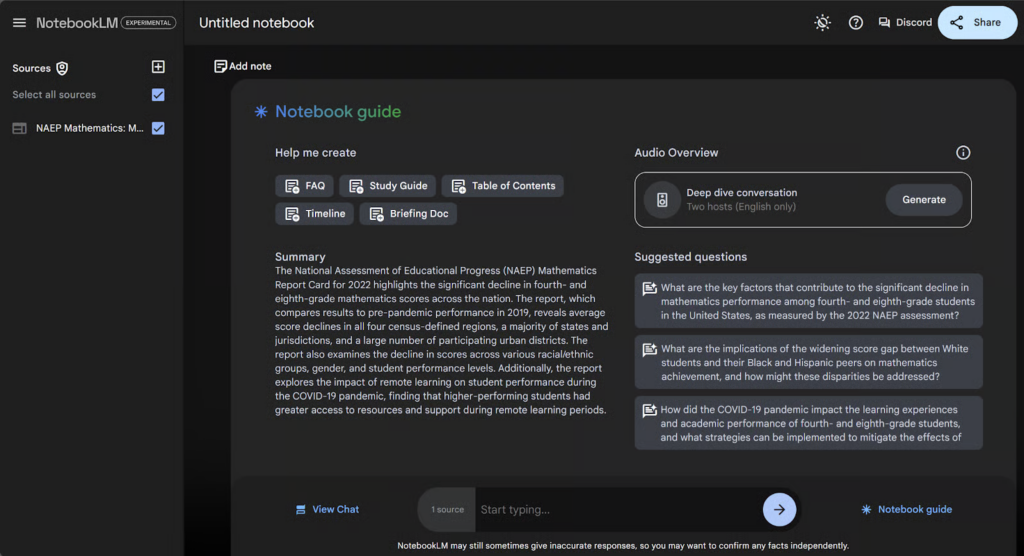Open the hamburger navigation menu
1024x556 pixels.
20,23
